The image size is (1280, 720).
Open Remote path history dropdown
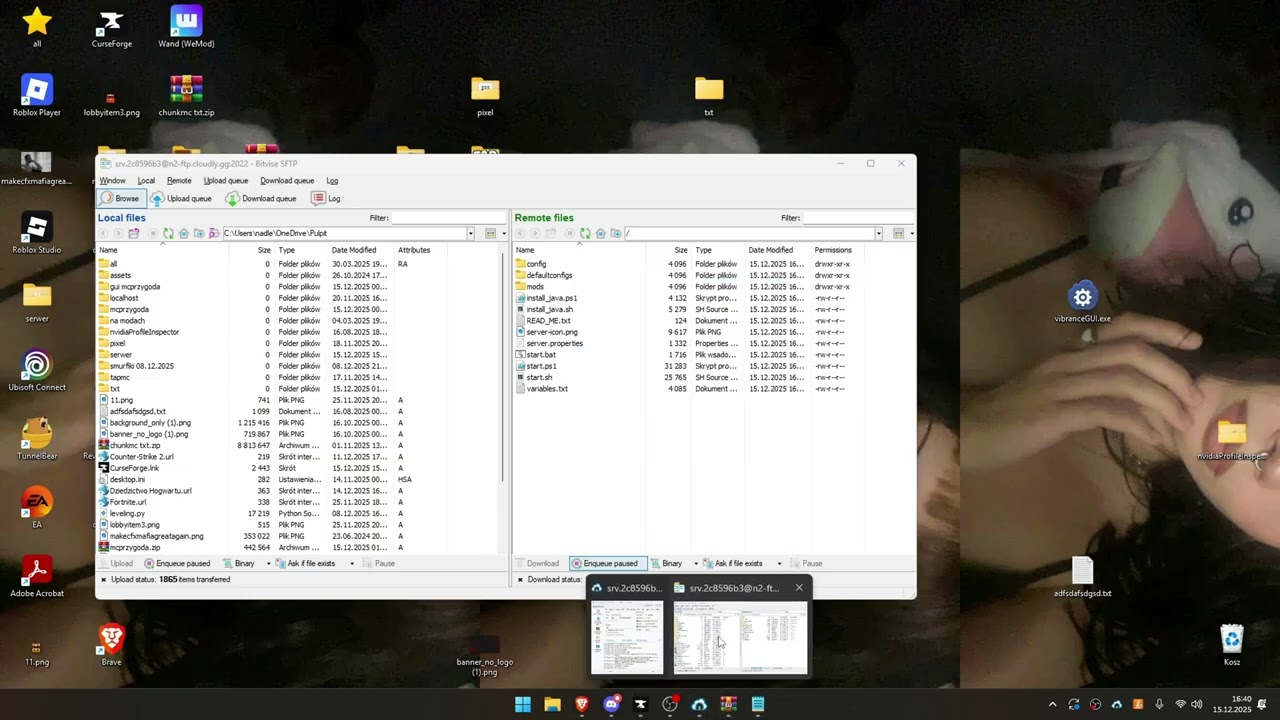click(x=878, y=233)
